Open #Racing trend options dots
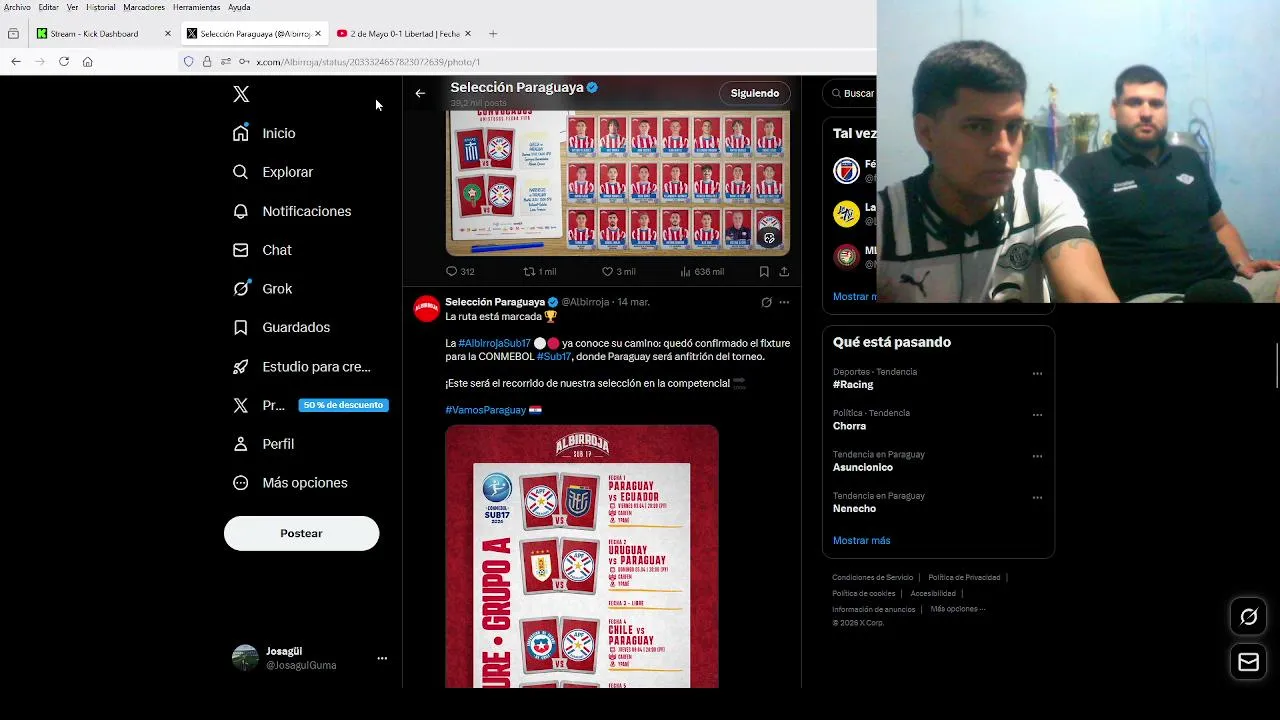The height and width of the screenshot is (720, 1280). (1037, 374)
